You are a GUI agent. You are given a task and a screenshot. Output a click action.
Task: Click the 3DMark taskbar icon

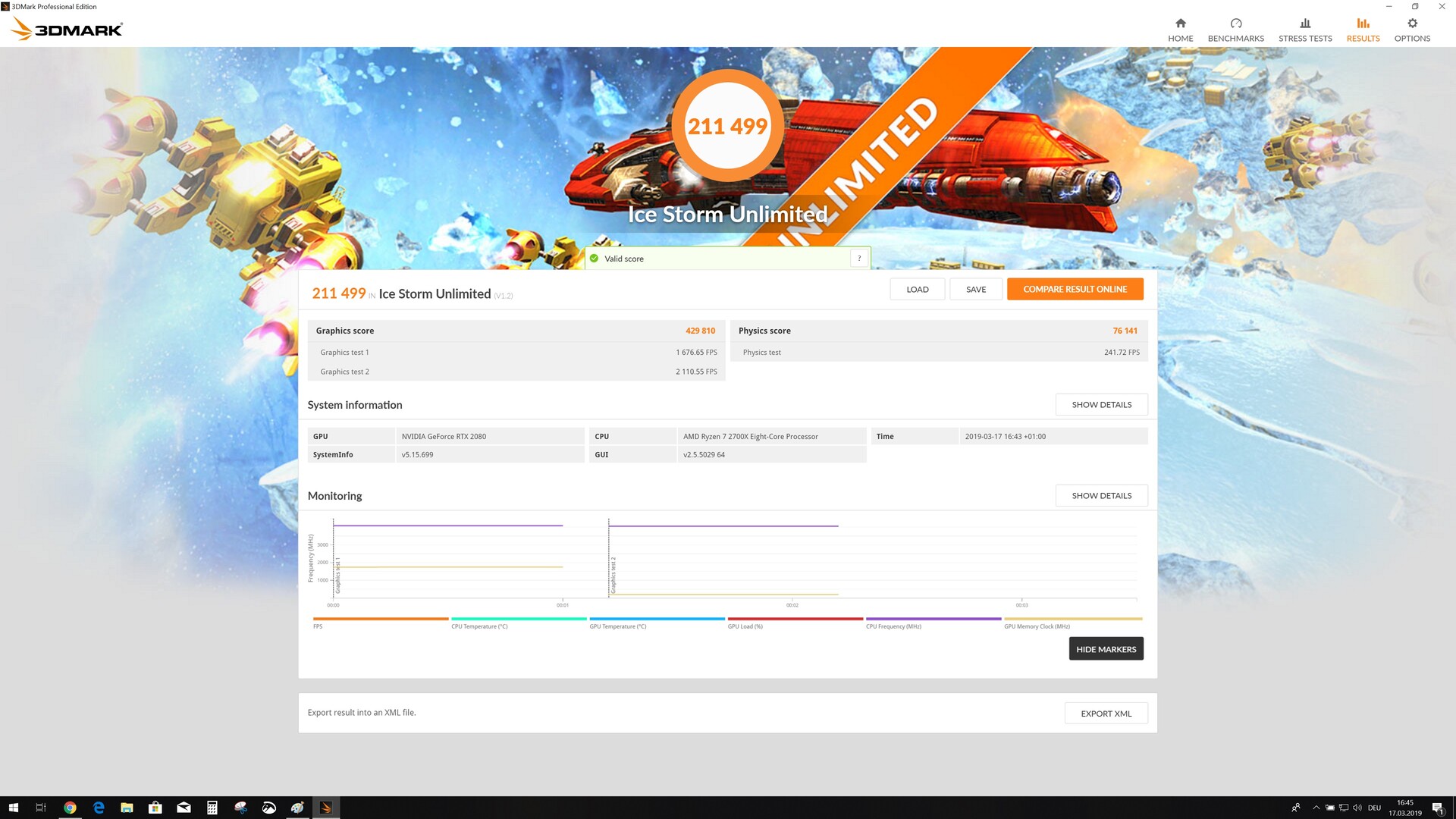325,808
